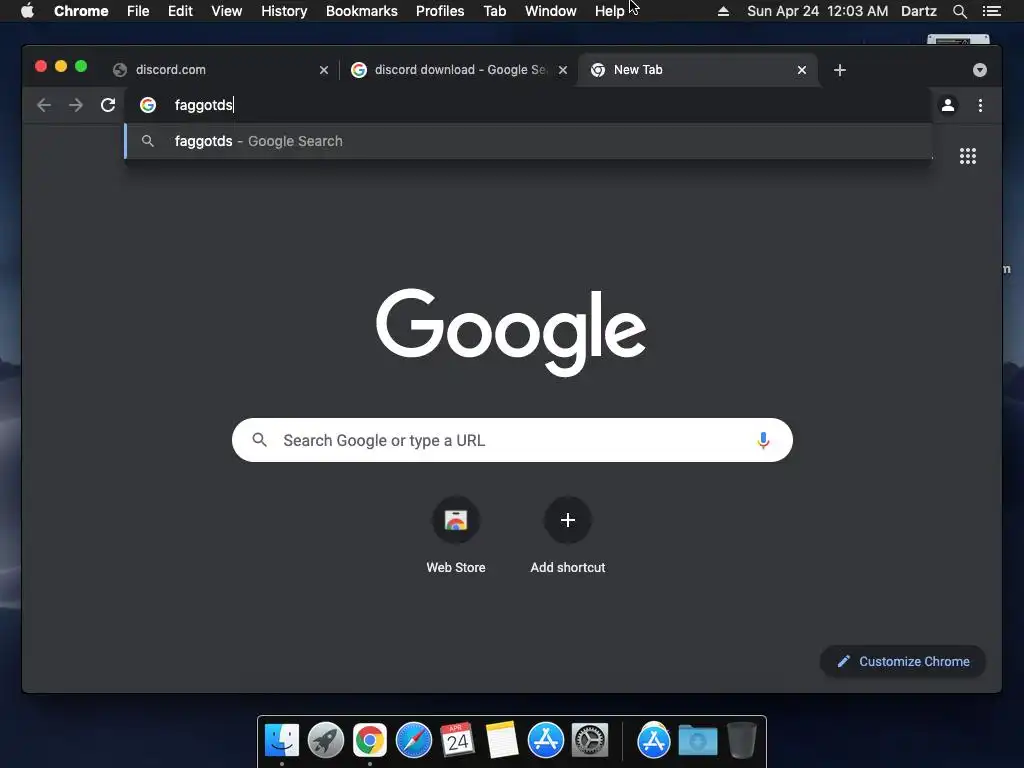Open the Bookmarks menu
This screenshot has width=1024, height=768.
pyautogui.click(x=362, y=11)
